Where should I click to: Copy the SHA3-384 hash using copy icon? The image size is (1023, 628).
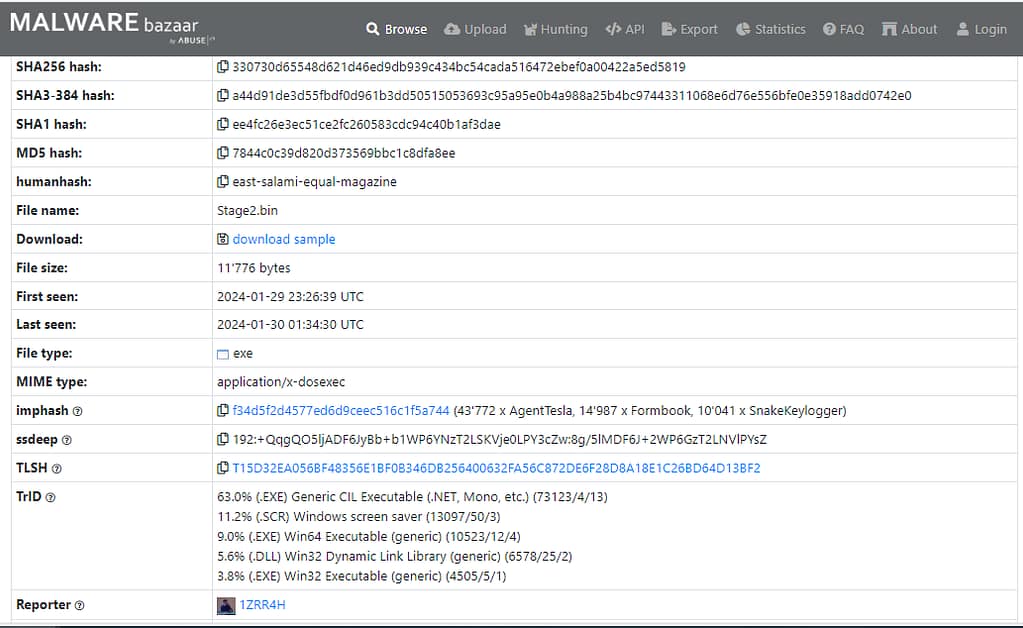pos(223,96)
